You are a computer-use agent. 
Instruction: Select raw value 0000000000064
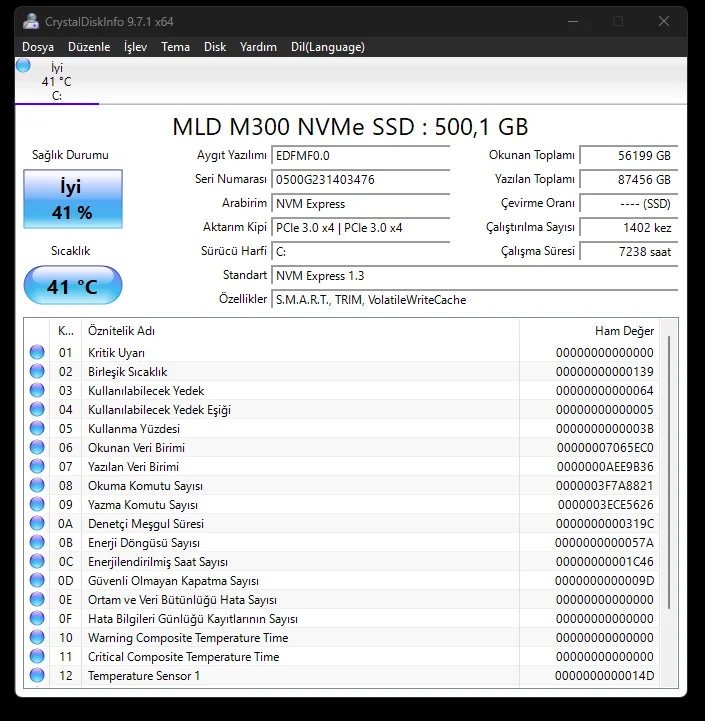point(604,390)
